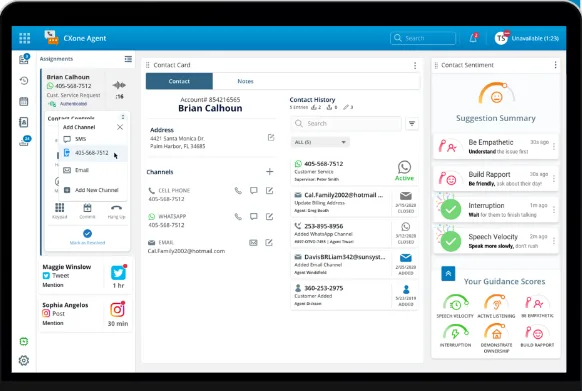Open Contact Card options menu

(x=415, y=65)
